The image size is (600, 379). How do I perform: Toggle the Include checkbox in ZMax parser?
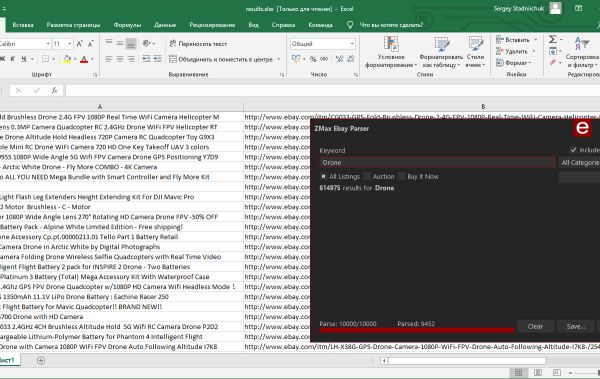tap(573, 150)
